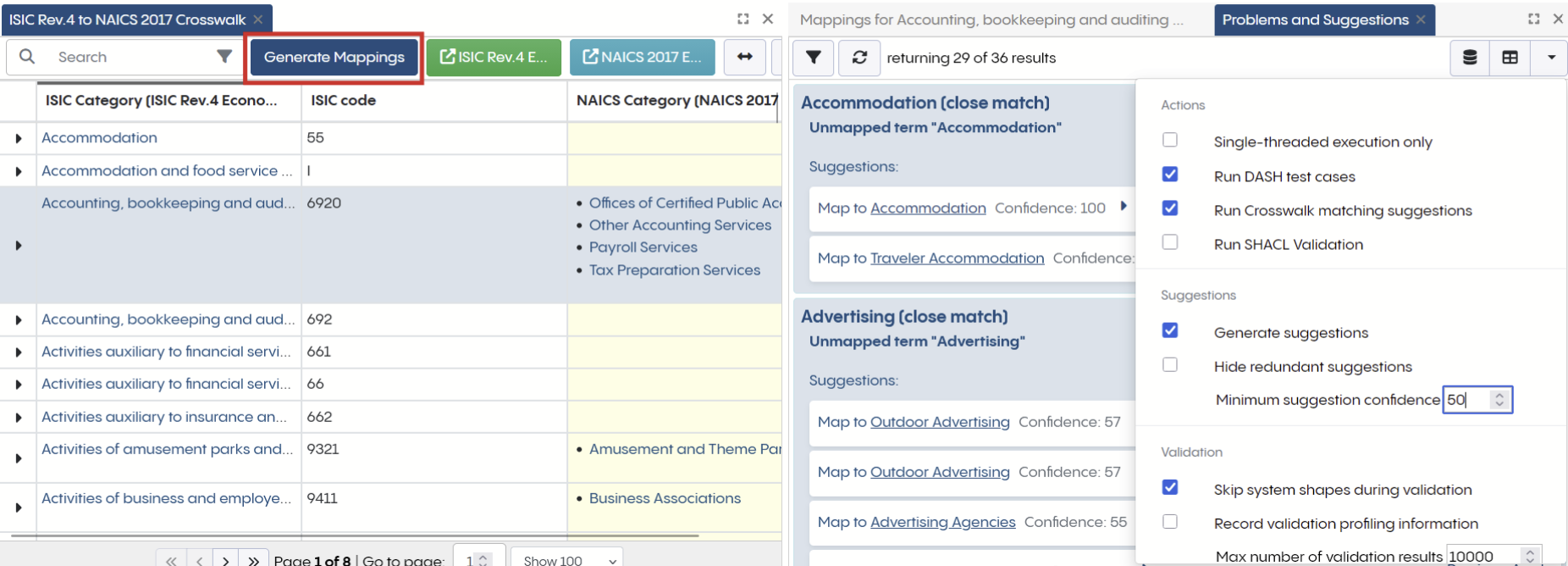Open the NAICS 2017 external link button

point(643,57)
